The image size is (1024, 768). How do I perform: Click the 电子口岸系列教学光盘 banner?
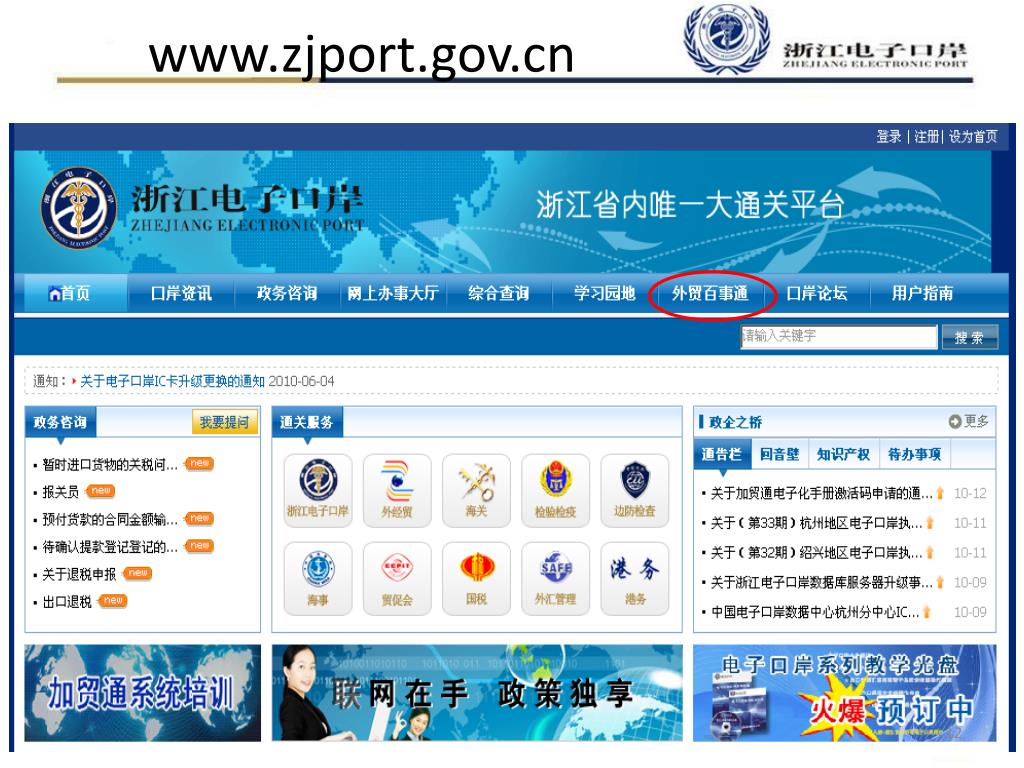pos(845,693)
